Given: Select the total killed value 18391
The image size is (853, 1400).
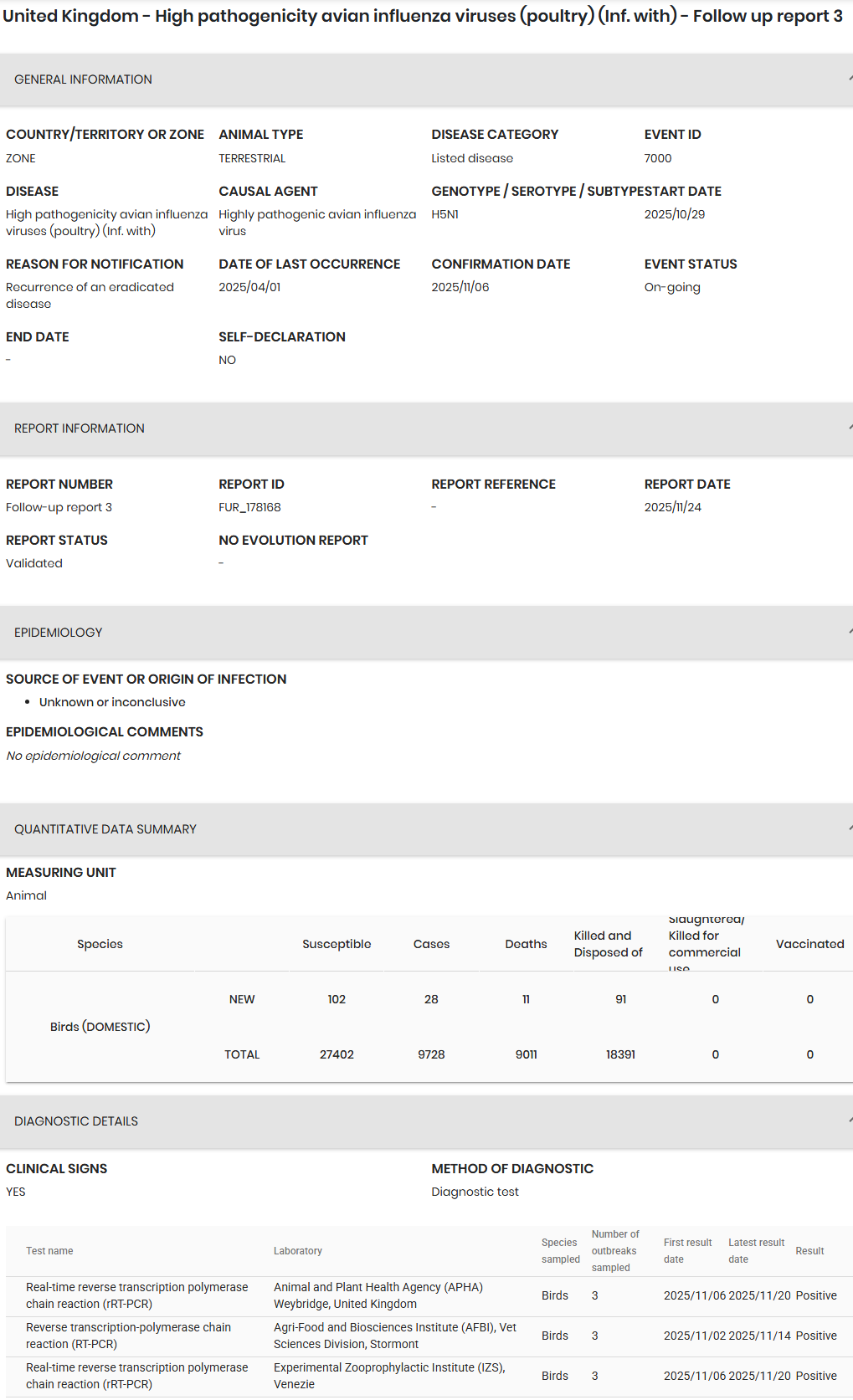Looking at the screenshot, I should (620, 1054).
